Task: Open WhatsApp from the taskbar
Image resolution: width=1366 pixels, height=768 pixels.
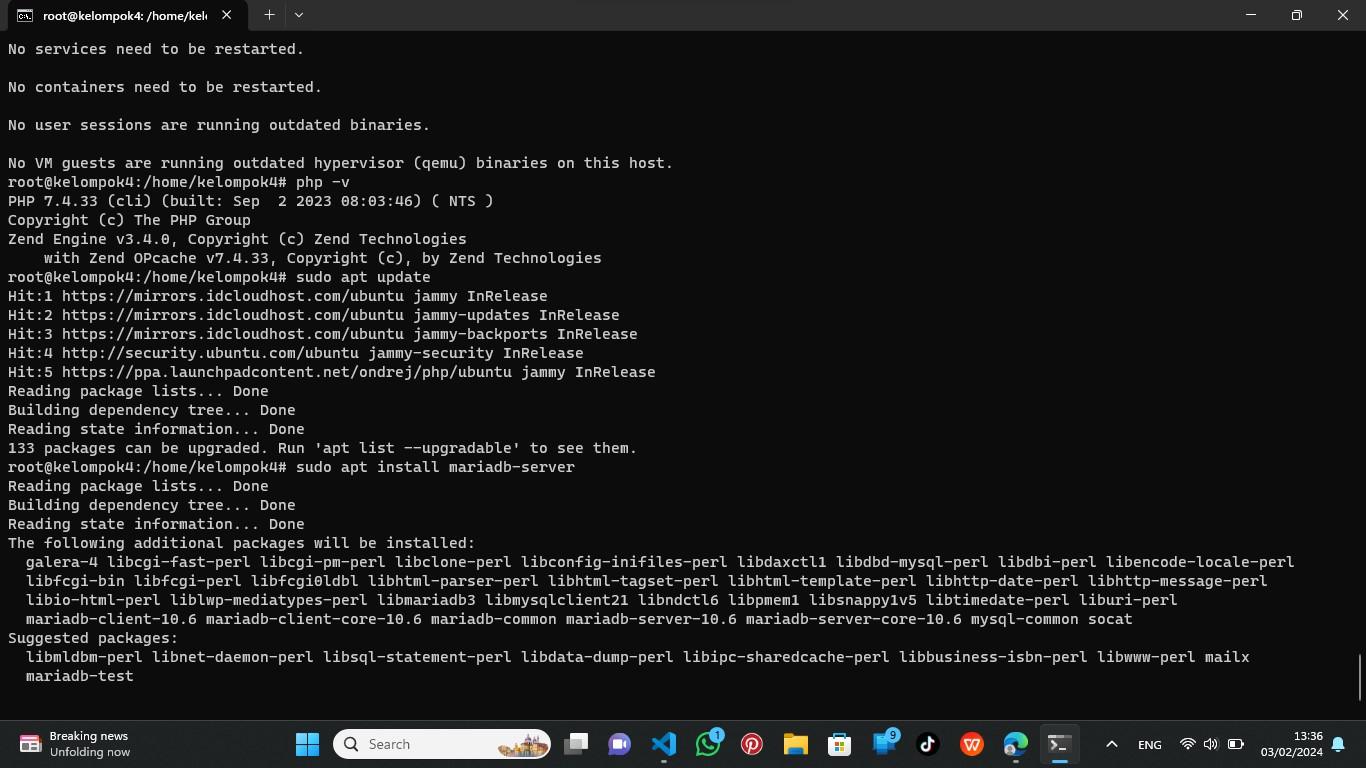Action: 708,744
